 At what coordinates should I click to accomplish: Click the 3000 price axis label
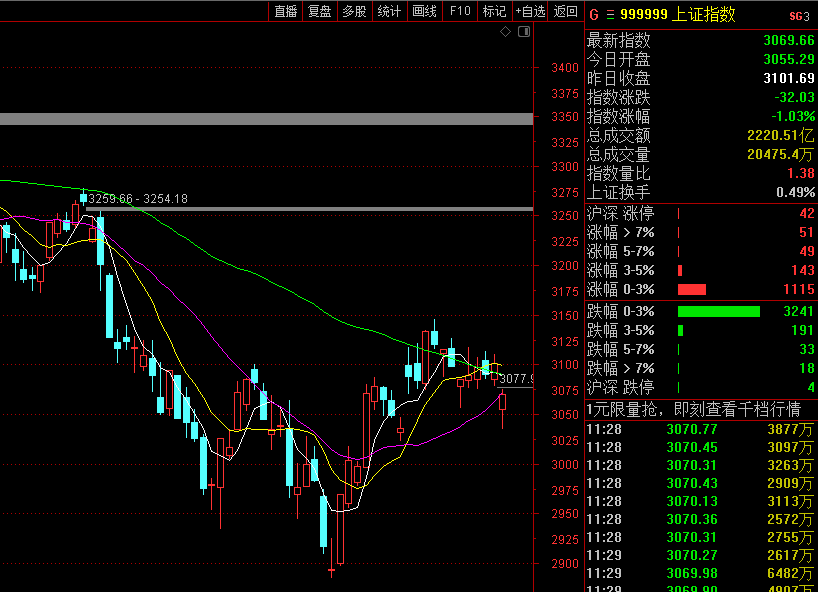[565, 464]
